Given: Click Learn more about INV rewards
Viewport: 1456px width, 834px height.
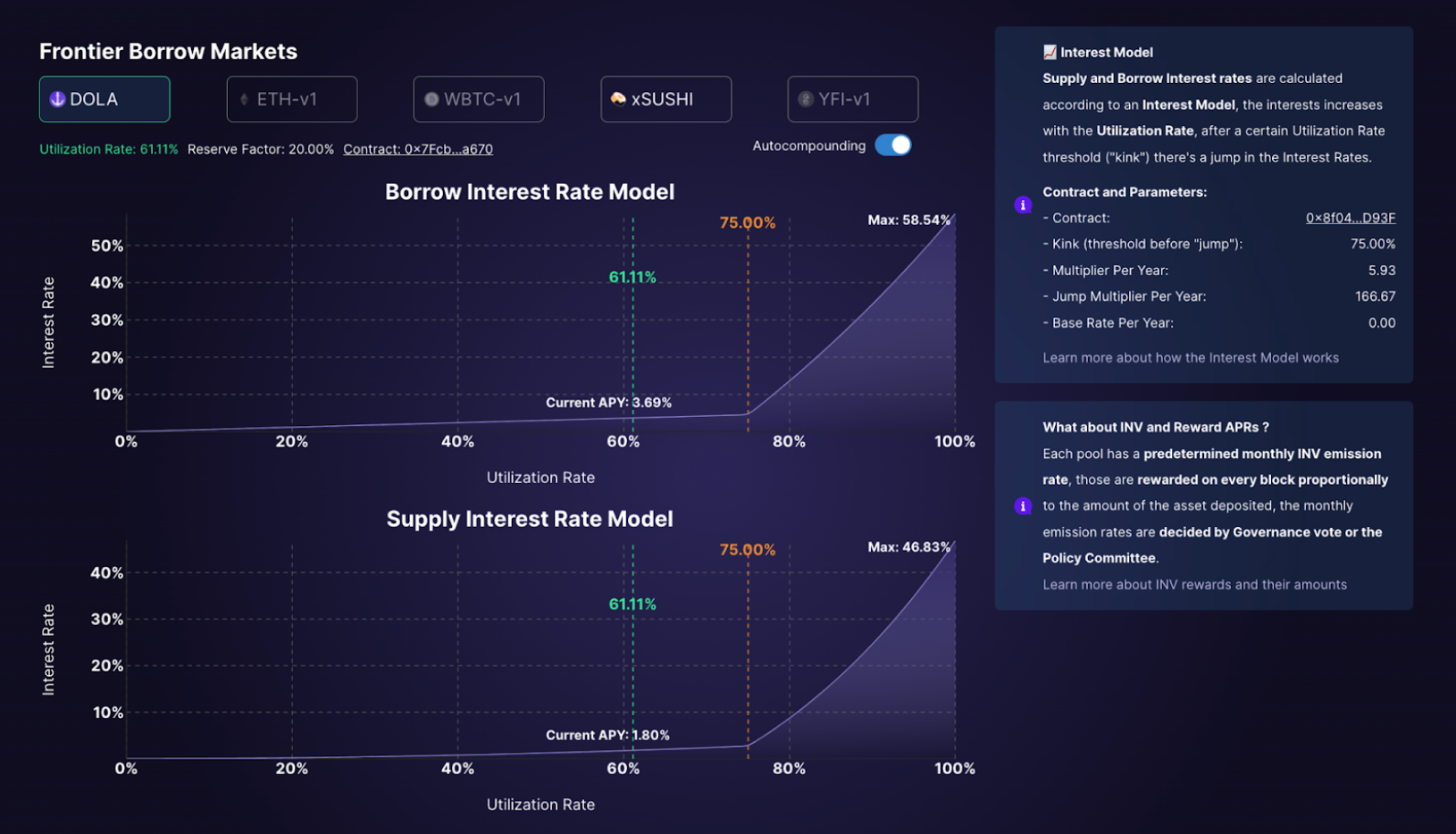Looking at the screenshot, I should pyautogui.click(x=1194, y=584).
